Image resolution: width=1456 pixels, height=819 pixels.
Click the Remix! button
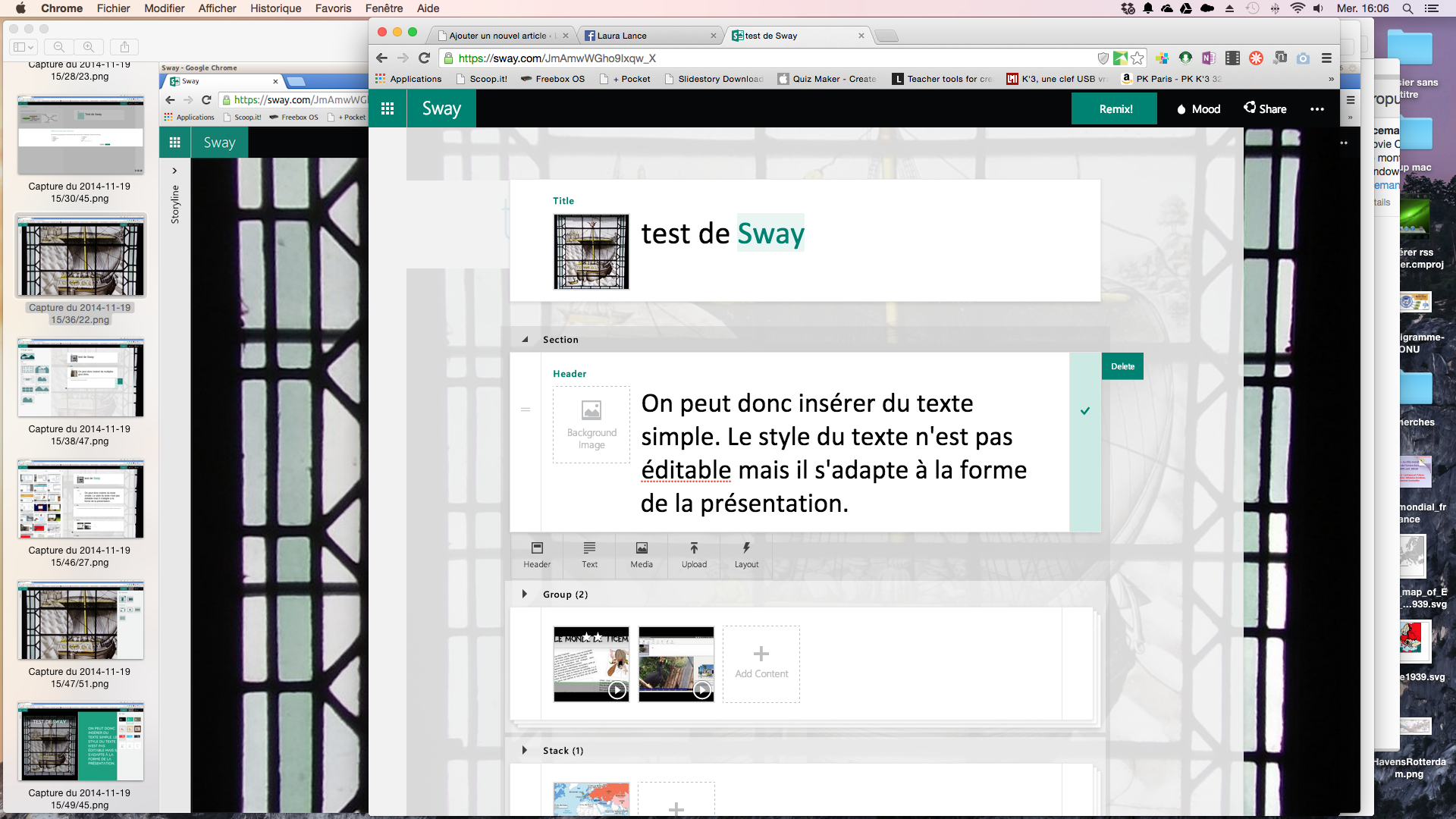pos(1115,109)
